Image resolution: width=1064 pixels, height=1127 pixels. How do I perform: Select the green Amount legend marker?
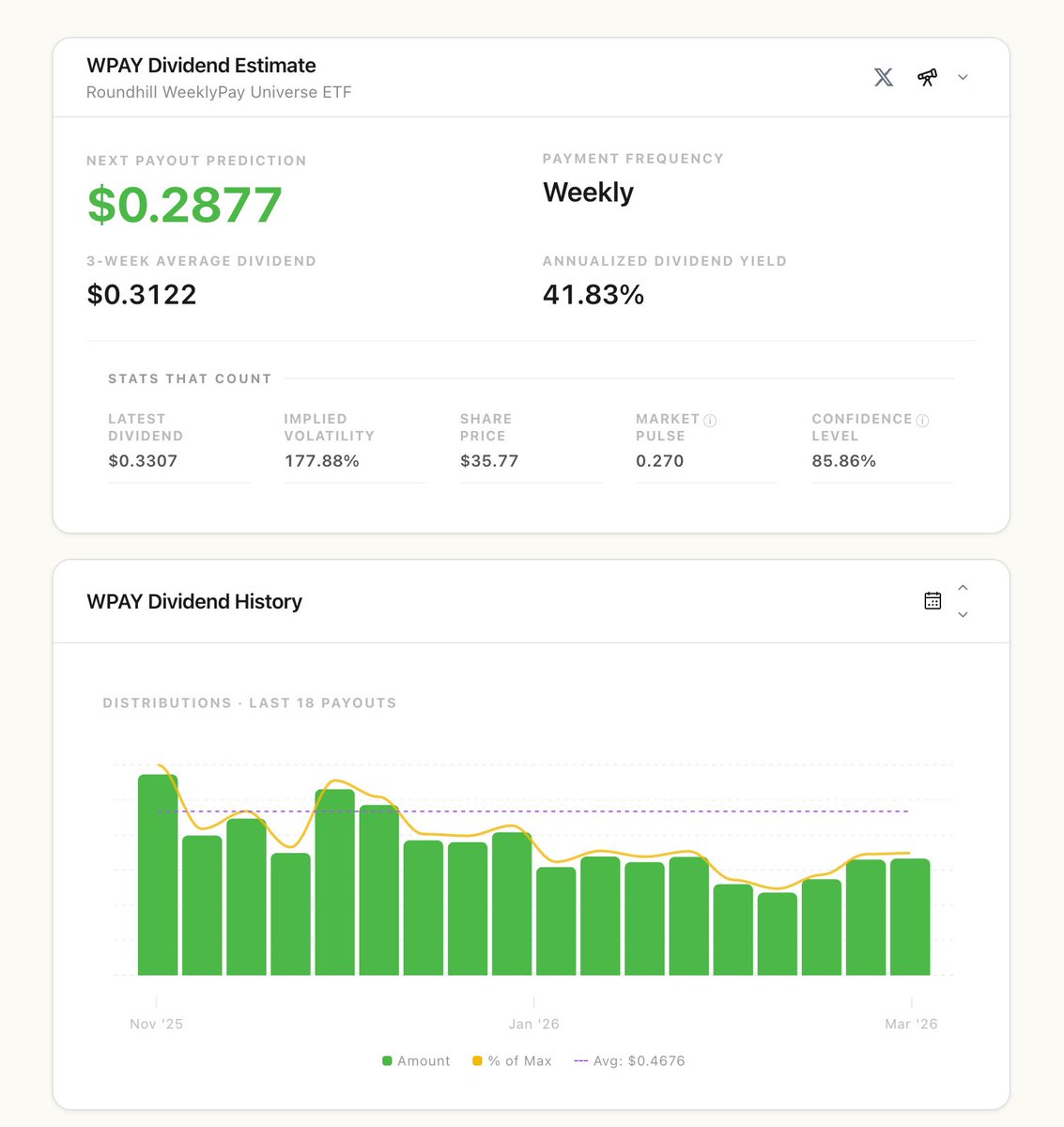pos(386,1060)
